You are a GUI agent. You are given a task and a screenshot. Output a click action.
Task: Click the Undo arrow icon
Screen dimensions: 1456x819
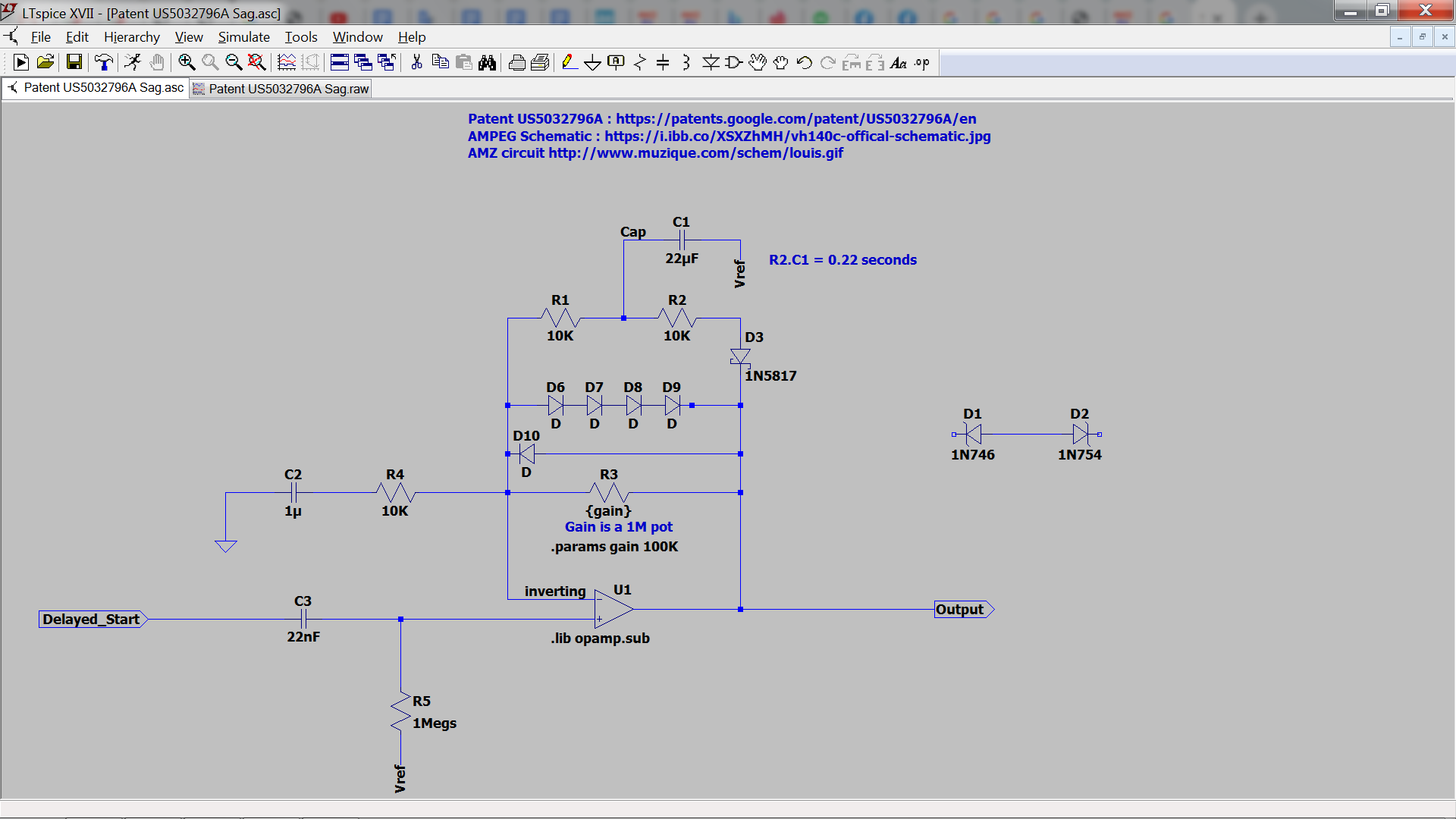(x=805, y=63)
